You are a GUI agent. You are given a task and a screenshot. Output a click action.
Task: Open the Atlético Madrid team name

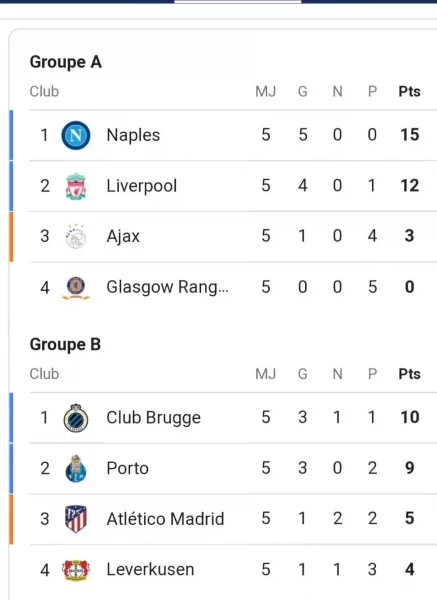pyautogui.click(x=165, y=519)
